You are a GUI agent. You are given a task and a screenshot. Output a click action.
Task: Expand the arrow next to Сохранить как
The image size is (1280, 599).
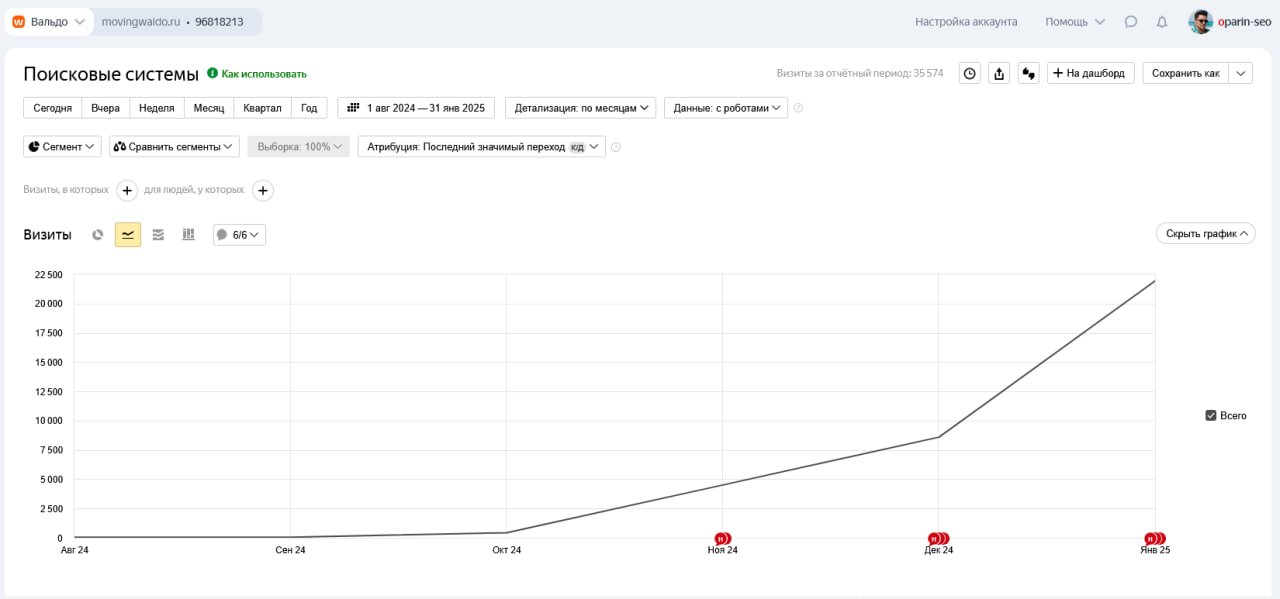pos(1241,73)
